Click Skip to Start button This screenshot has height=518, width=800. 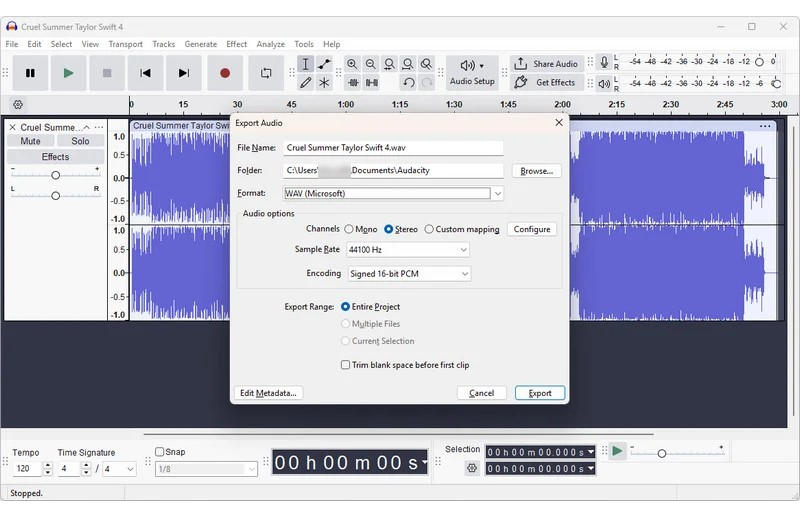pos(145,73)
